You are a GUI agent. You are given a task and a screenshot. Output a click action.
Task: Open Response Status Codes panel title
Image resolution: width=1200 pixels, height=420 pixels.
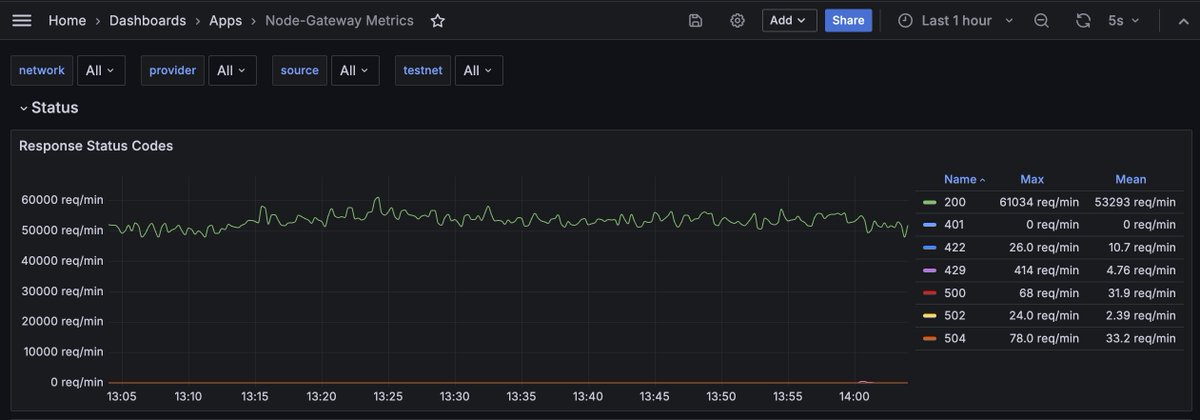coord(96,146)
